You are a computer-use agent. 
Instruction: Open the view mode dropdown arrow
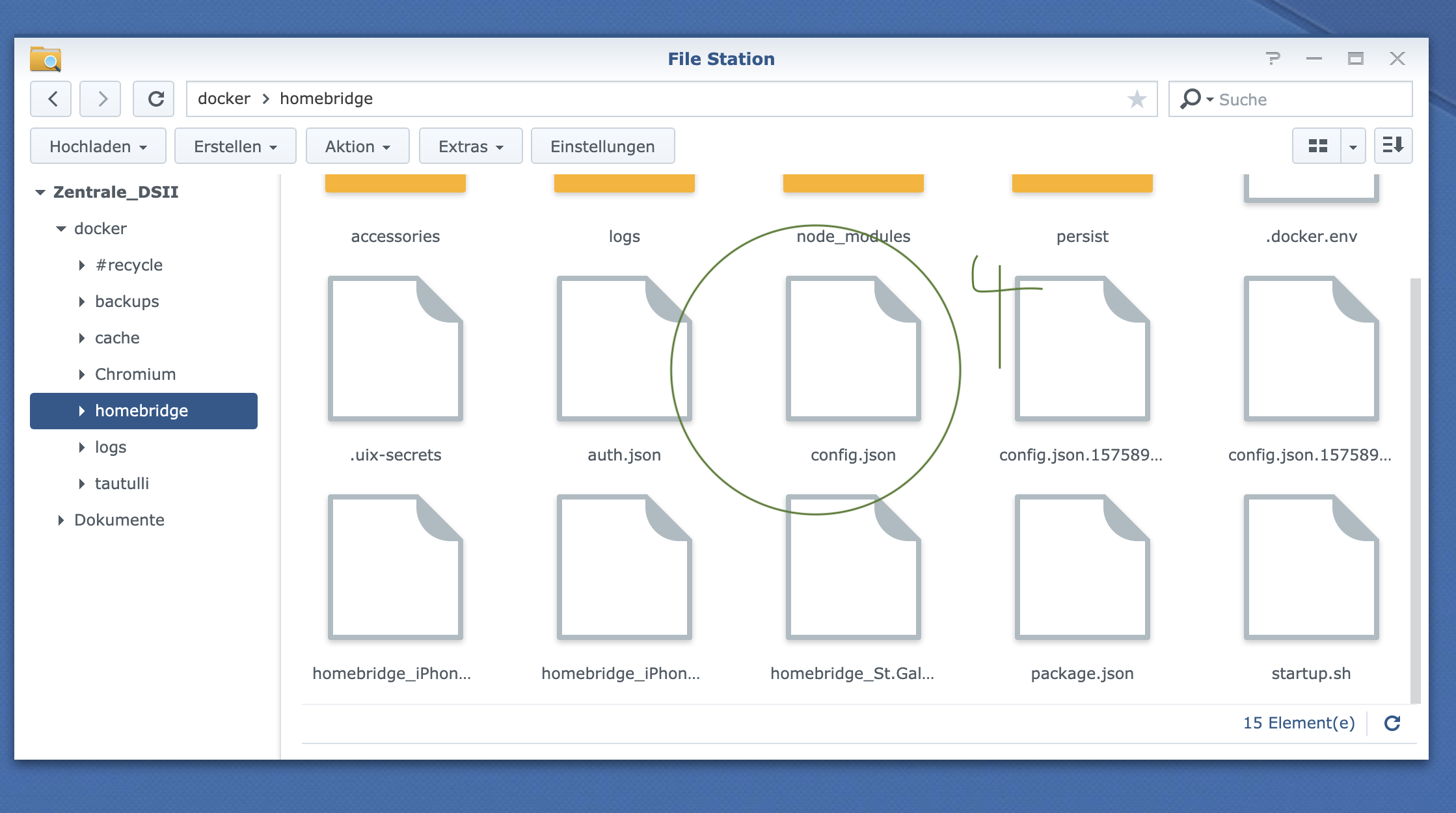coord(1353,146)
